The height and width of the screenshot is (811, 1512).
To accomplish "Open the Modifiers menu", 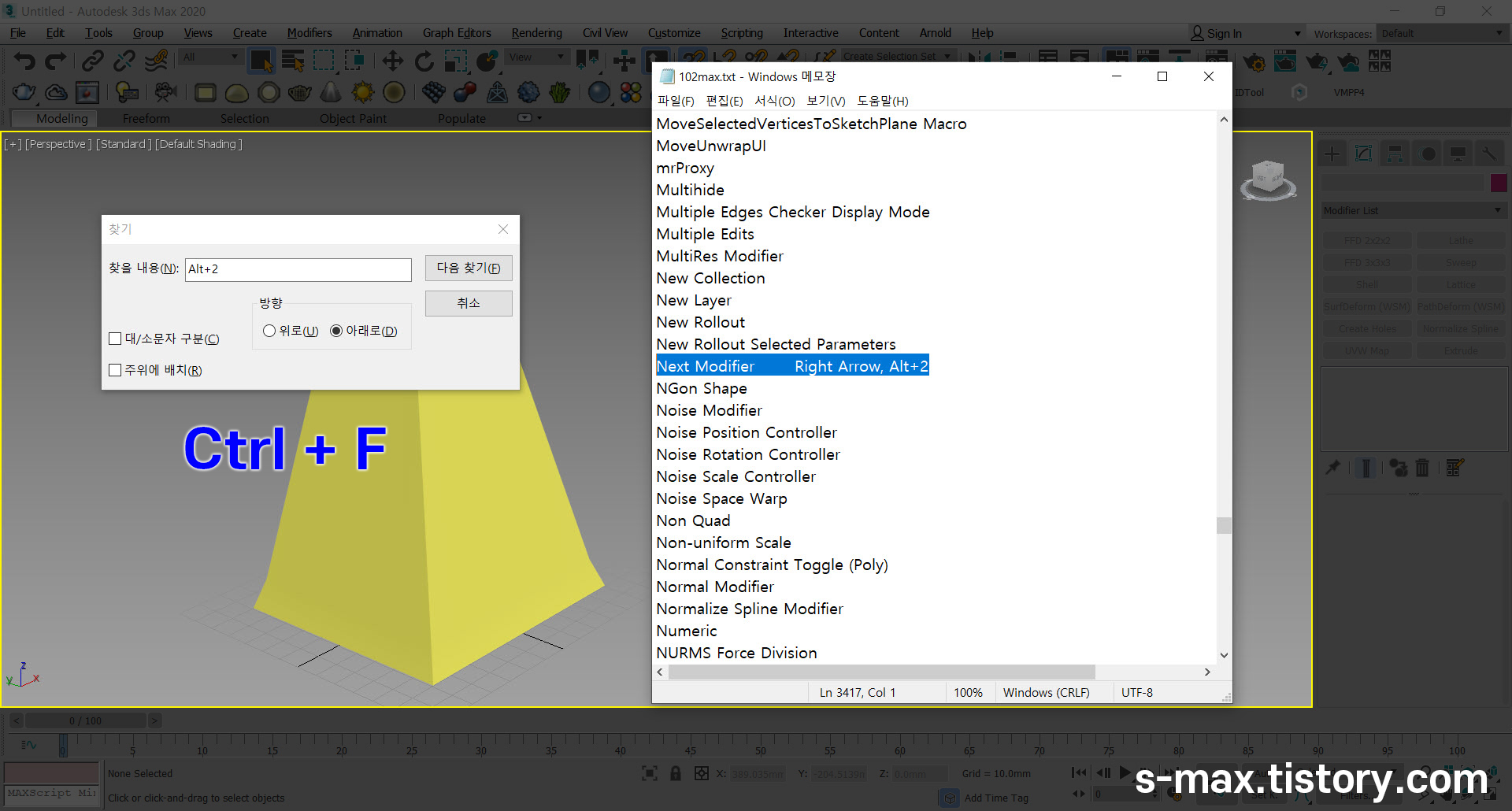I will 309,33.
